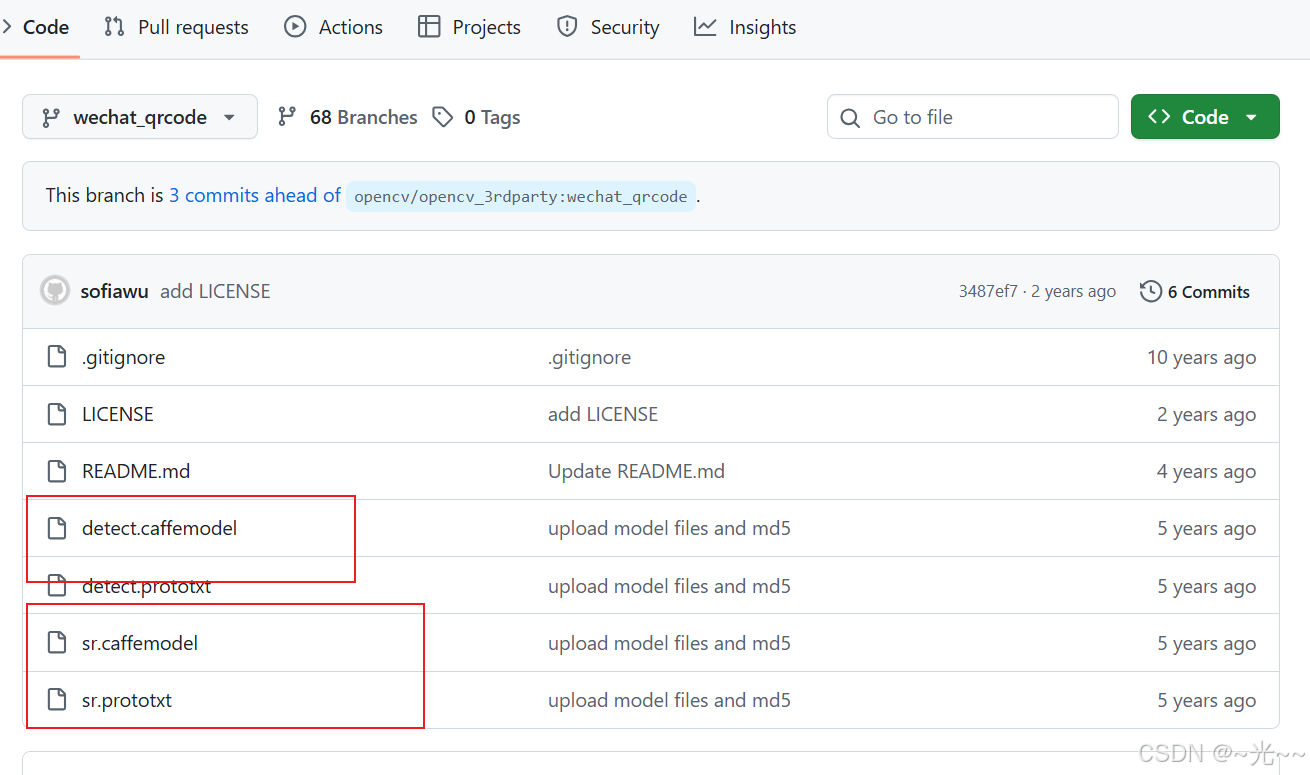The image size is (1310, 775).
Task: Open opencv/opencv_3rdparty:wechat_qrcode upstream link
Action: coord(521,196)
